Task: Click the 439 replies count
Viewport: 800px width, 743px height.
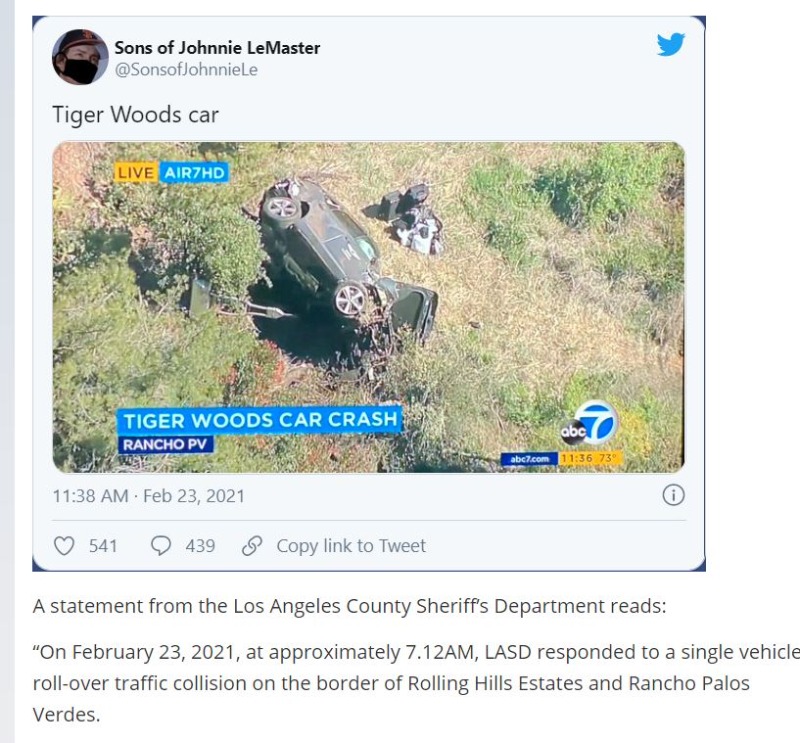Action: 200,546
